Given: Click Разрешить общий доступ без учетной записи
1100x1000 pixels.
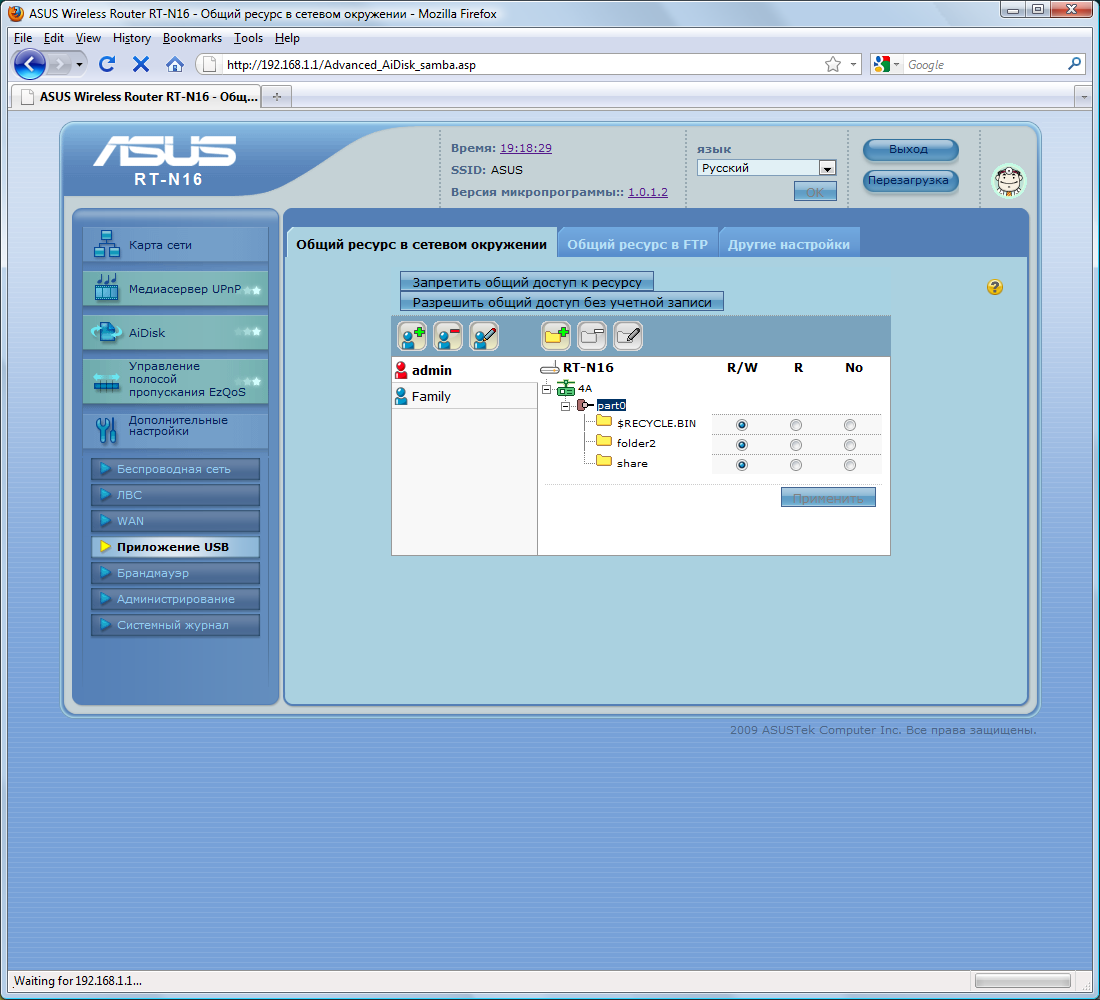Looking at the screenshot, I should coord(562,302).
